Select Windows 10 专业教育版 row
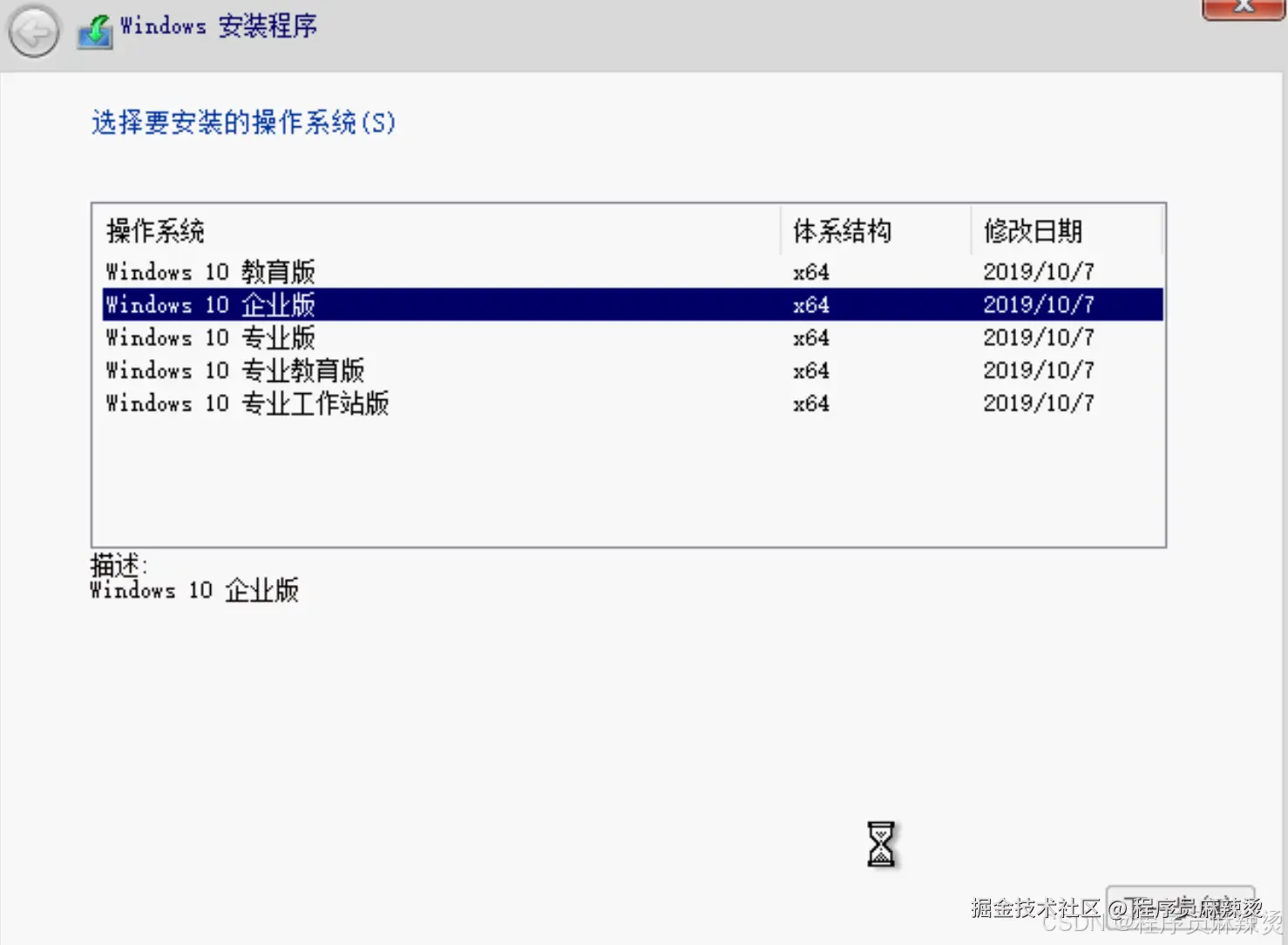The image size is (1288, 945). tap(633, 371)
